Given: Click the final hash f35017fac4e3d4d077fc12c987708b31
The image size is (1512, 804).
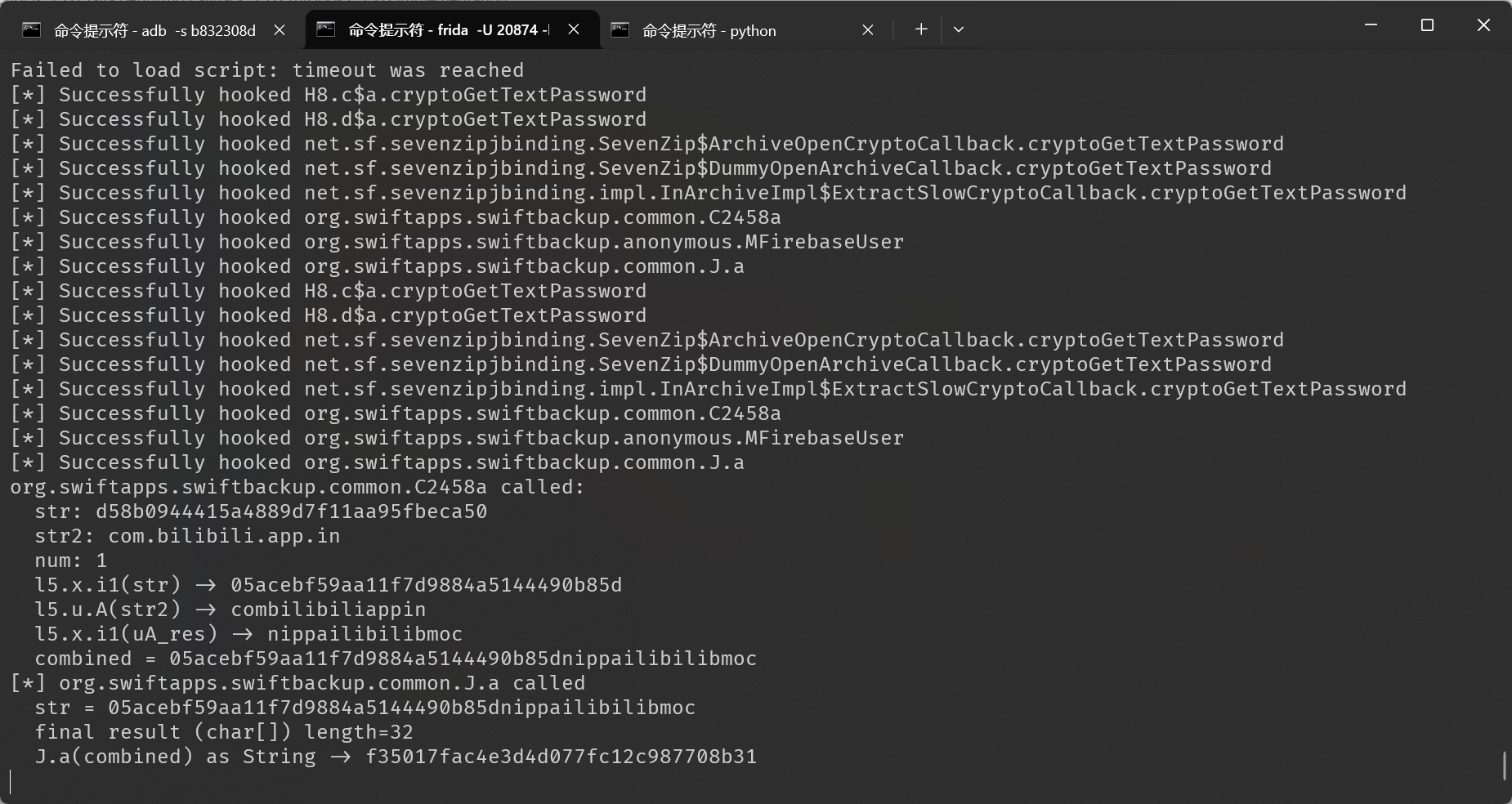Looking at the screenshot, I should pos(561,757).
